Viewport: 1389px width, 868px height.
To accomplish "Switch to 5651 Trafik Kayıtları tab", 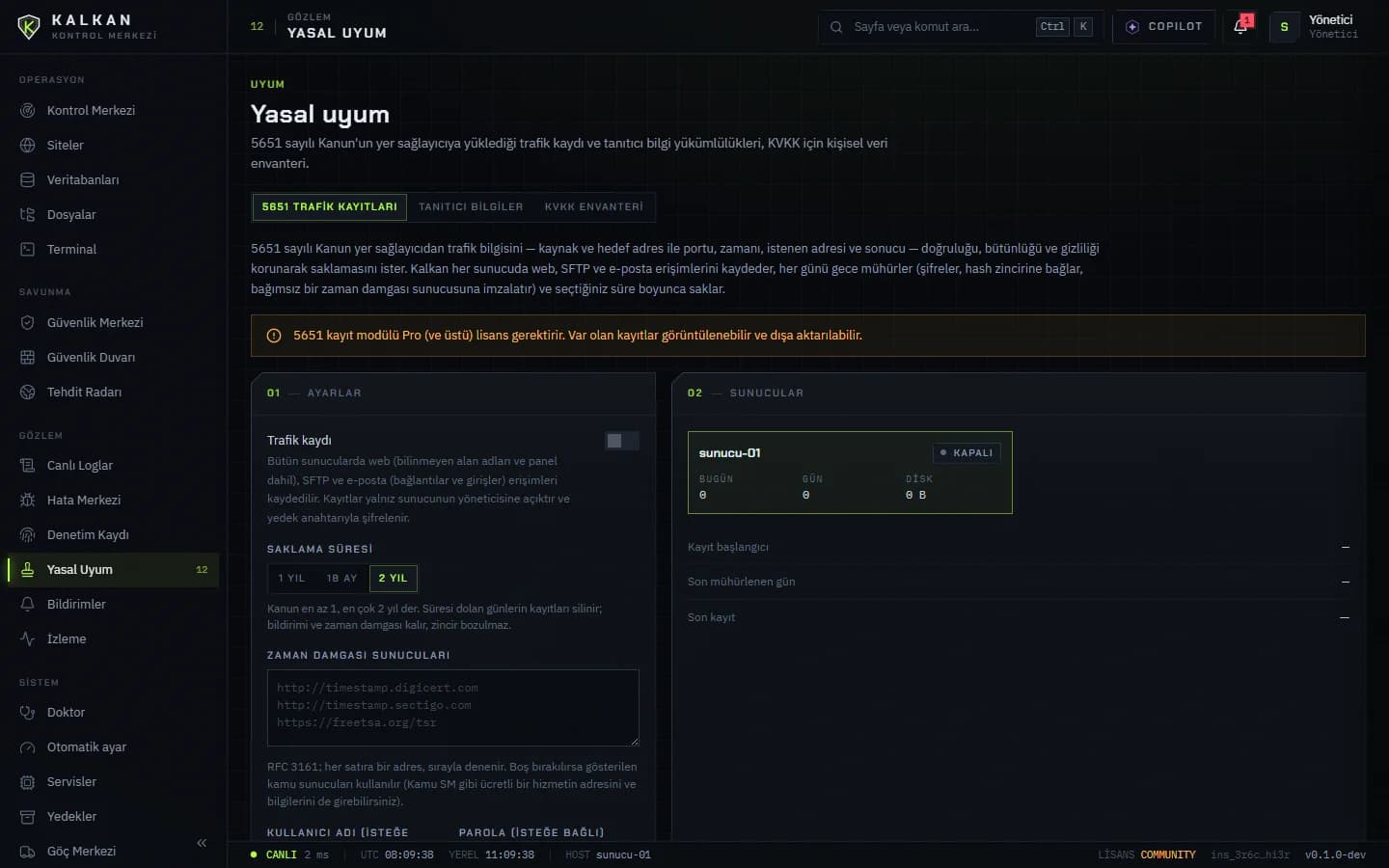I will click(329, 206).
